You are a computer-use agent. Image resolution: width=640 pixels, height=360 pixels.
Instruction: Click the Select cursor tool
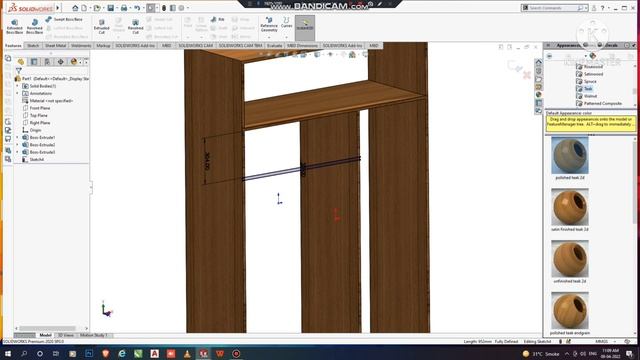pyautogui.click(x=151, y=8)
